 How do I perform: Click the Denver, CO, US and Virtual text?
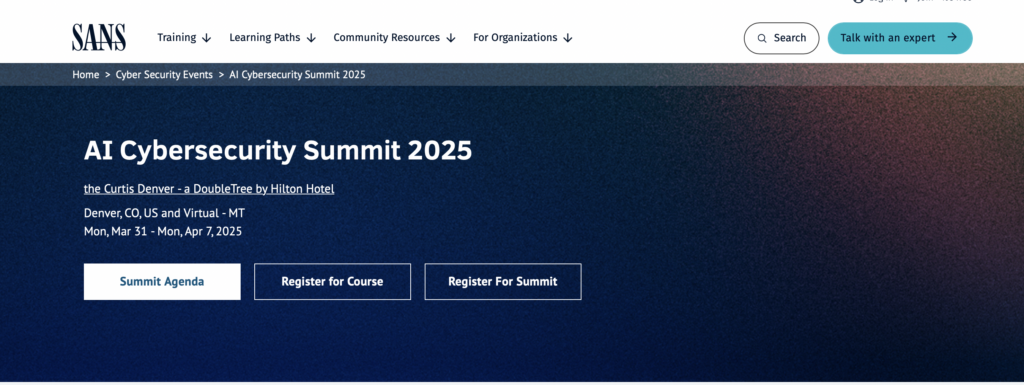coord(165,213)
